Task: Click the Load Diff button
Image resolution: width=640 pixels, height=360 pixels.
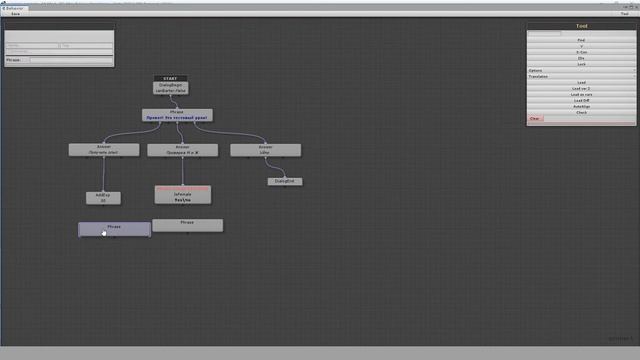Action: [x=581, y=100]
